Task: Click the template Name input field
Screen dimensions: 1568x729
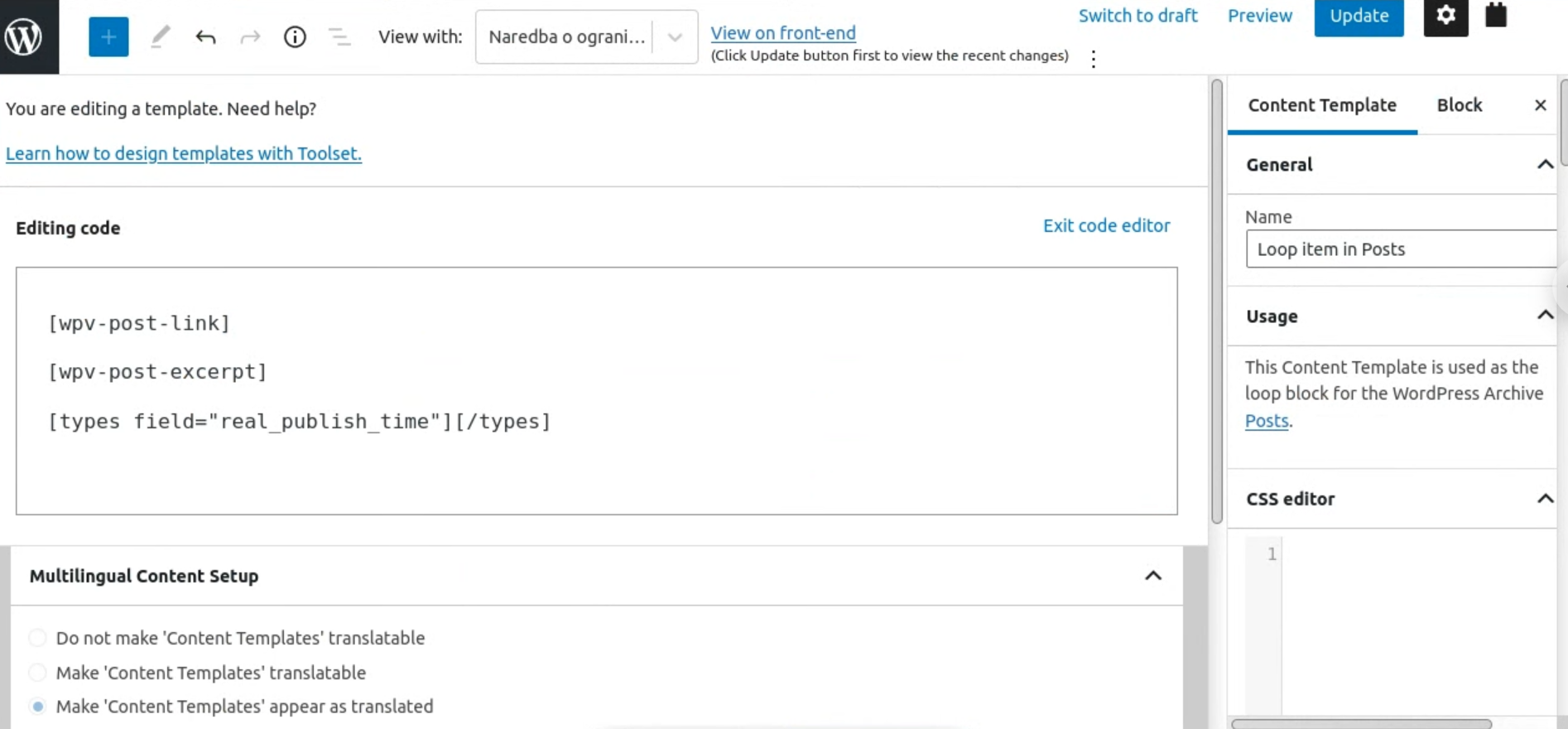Action: (1401, 249)
